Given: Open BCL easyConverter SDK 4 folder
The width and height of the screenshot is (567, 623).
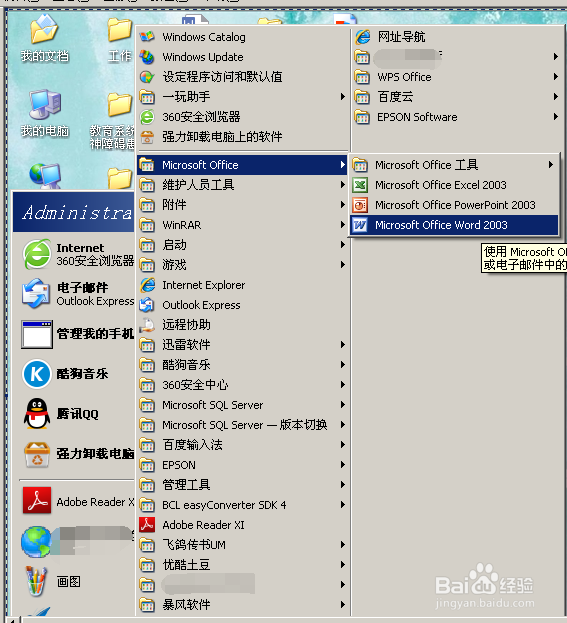Looking at the screenshot, I should (x=242, y=505).
